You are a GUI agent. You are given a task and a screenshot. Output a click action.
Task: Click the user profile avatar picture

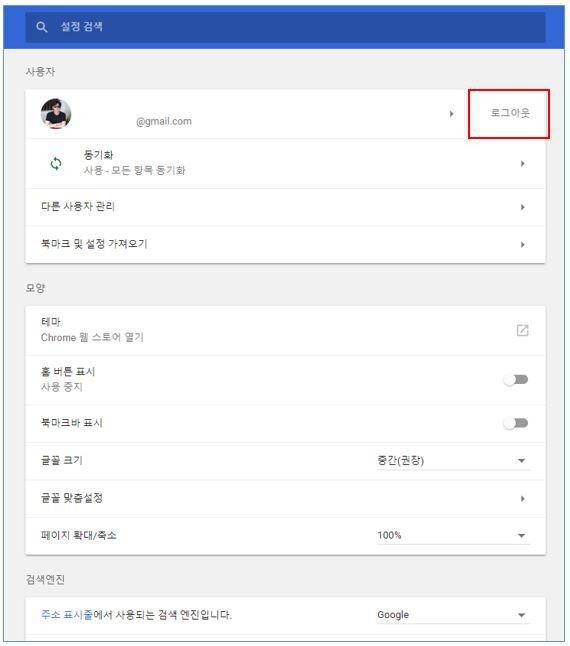[56, 114]
